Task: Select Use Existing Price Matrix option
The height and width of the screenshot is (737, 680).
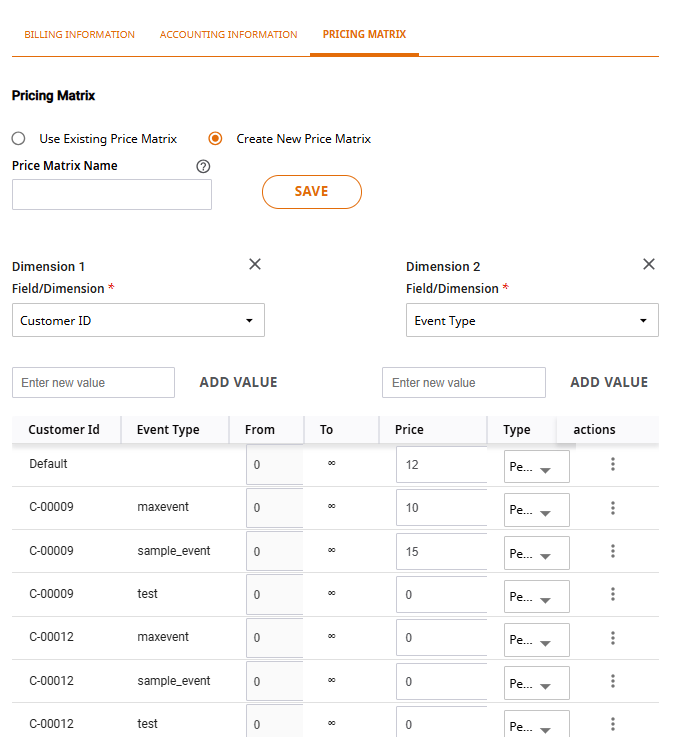Action: coord(18,139)
